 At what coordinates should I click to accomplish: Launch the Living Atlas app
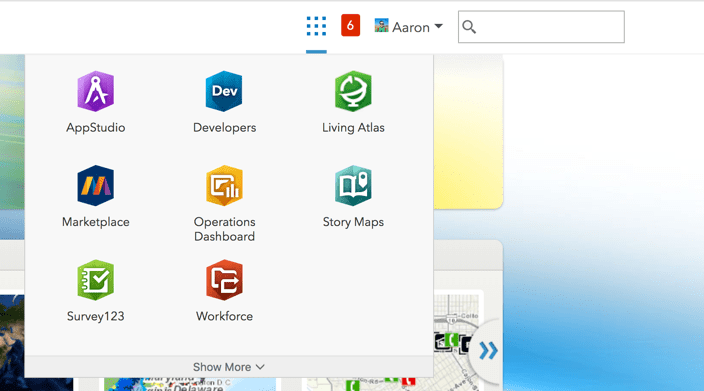(x=353, y=91)
